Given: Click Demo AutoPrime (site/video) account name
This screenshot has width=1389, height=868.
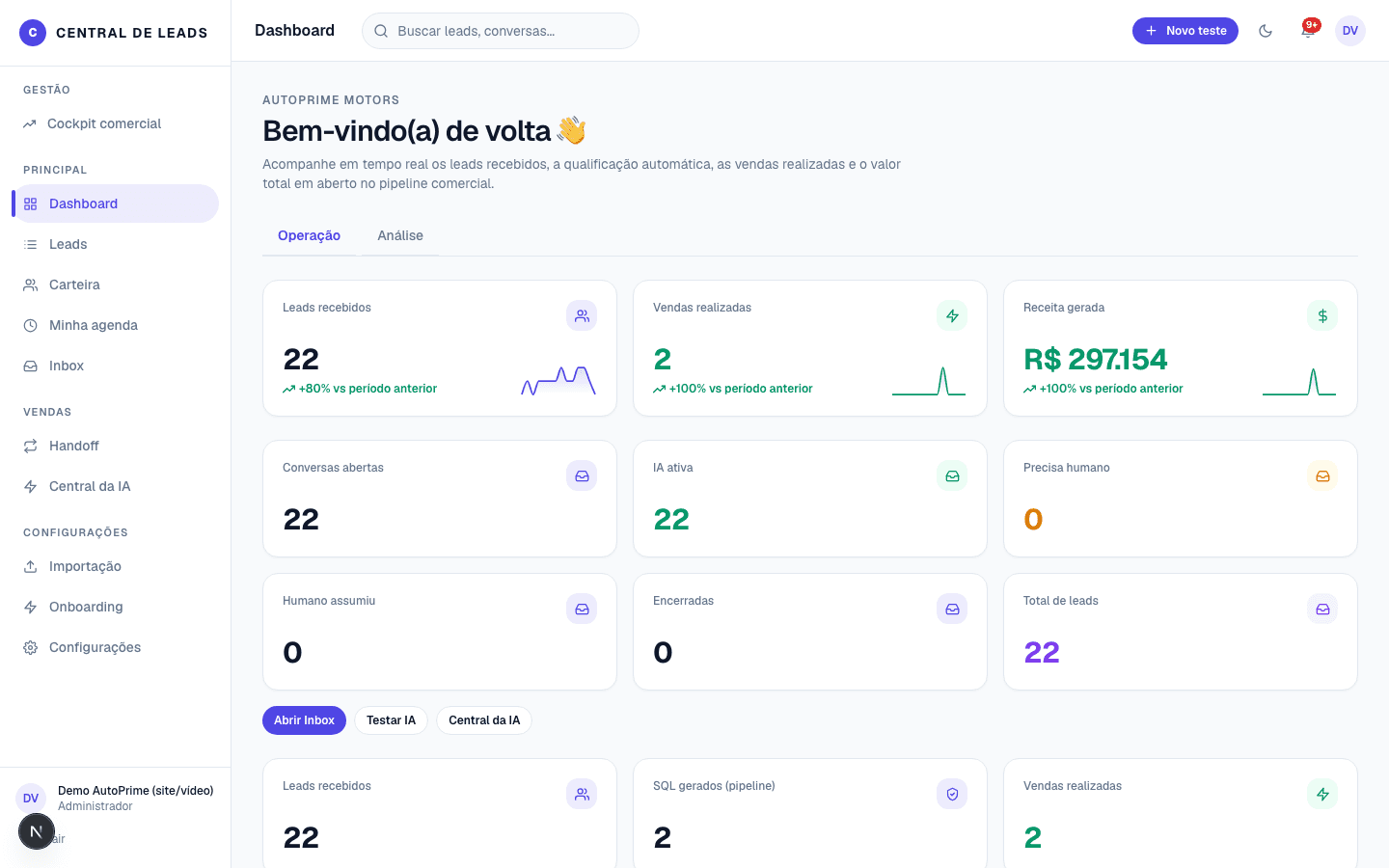Looking at the screenshot, I should tap(136, 791).
